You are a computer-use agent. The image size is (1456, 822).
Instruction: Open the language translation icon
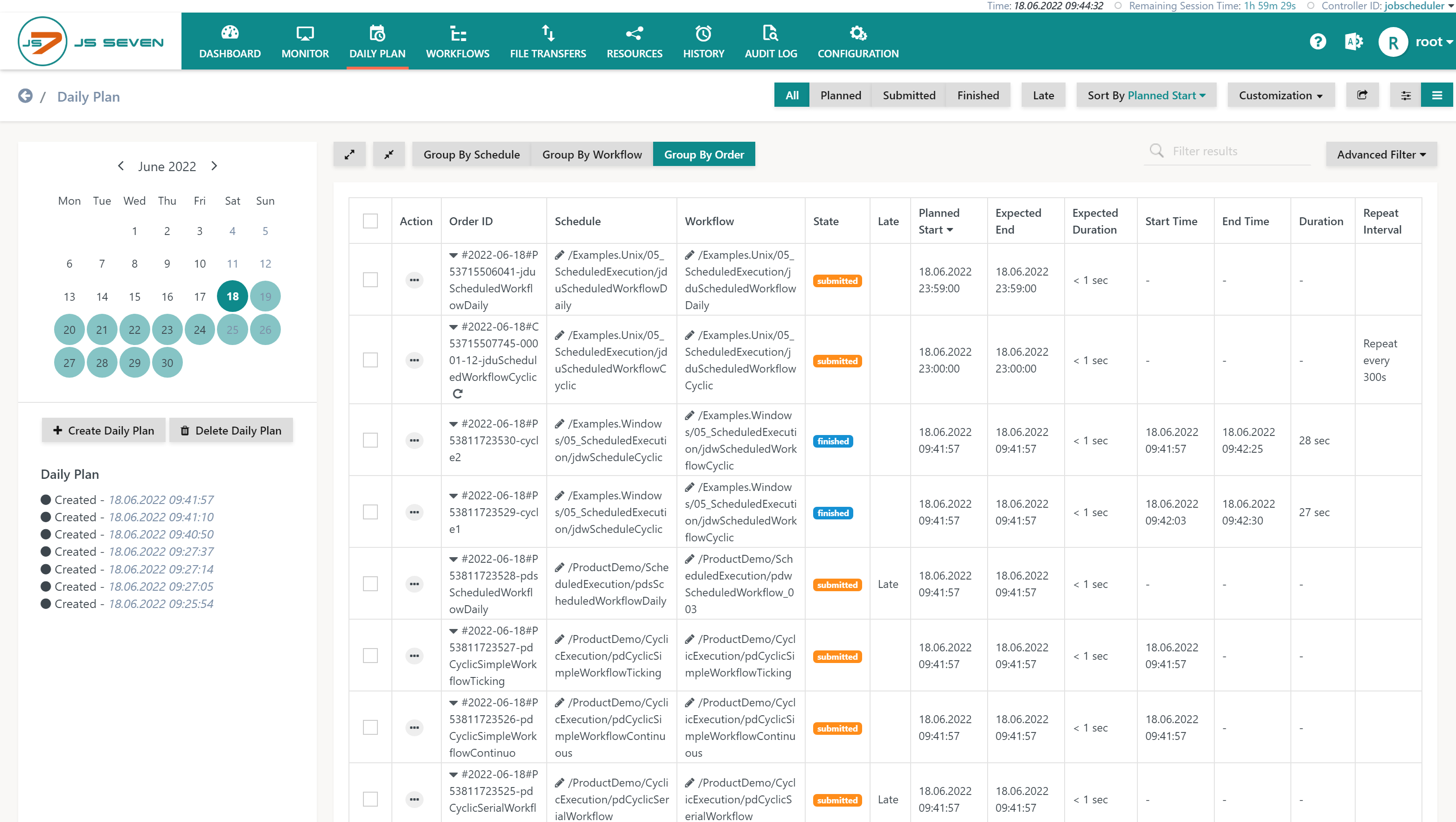pyautogui.click(x=1354, y=42)
